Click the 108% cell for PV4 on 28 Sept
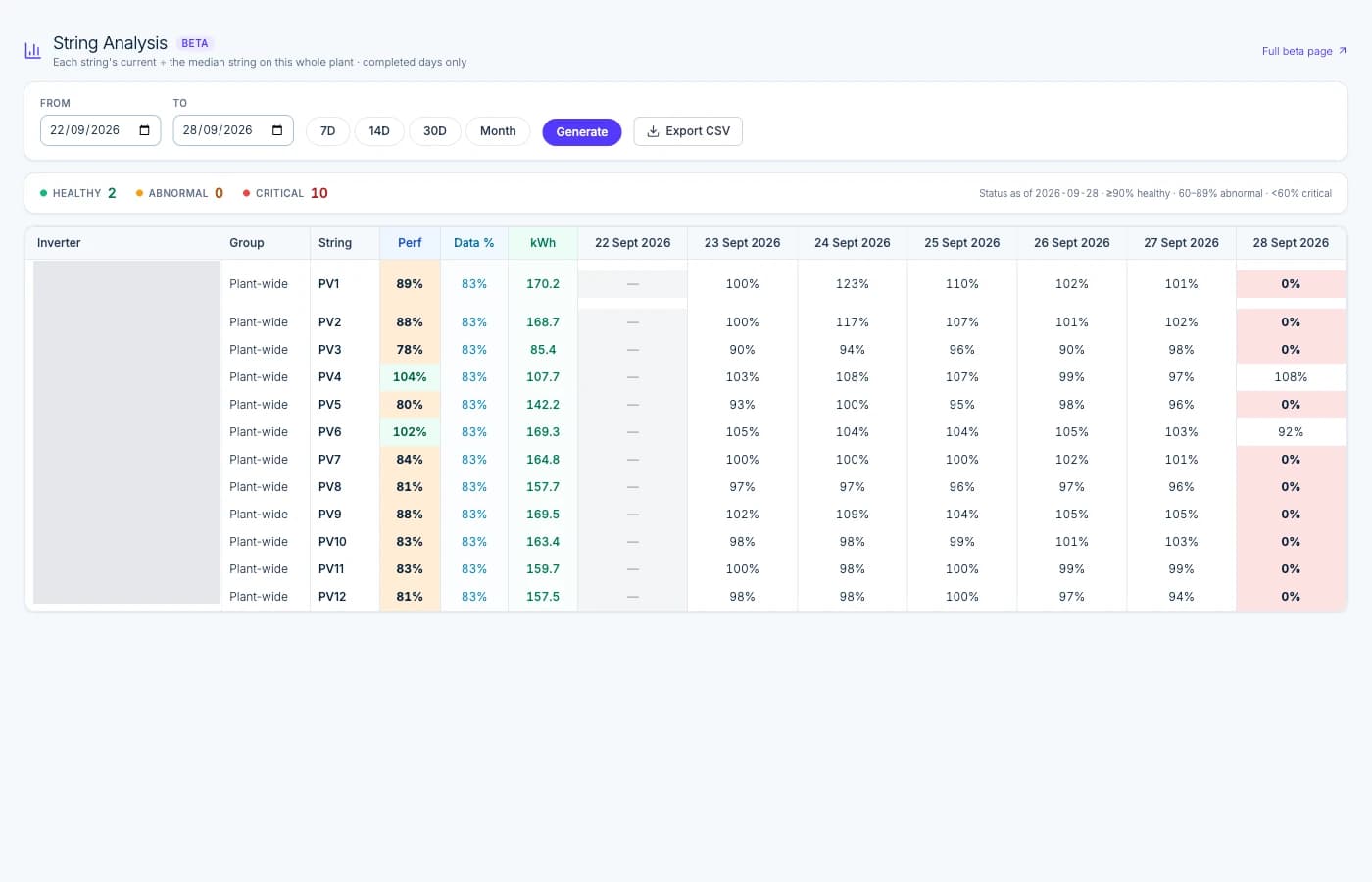The height and width of the screenshot is (882, 1372). tap(1291, 377)
